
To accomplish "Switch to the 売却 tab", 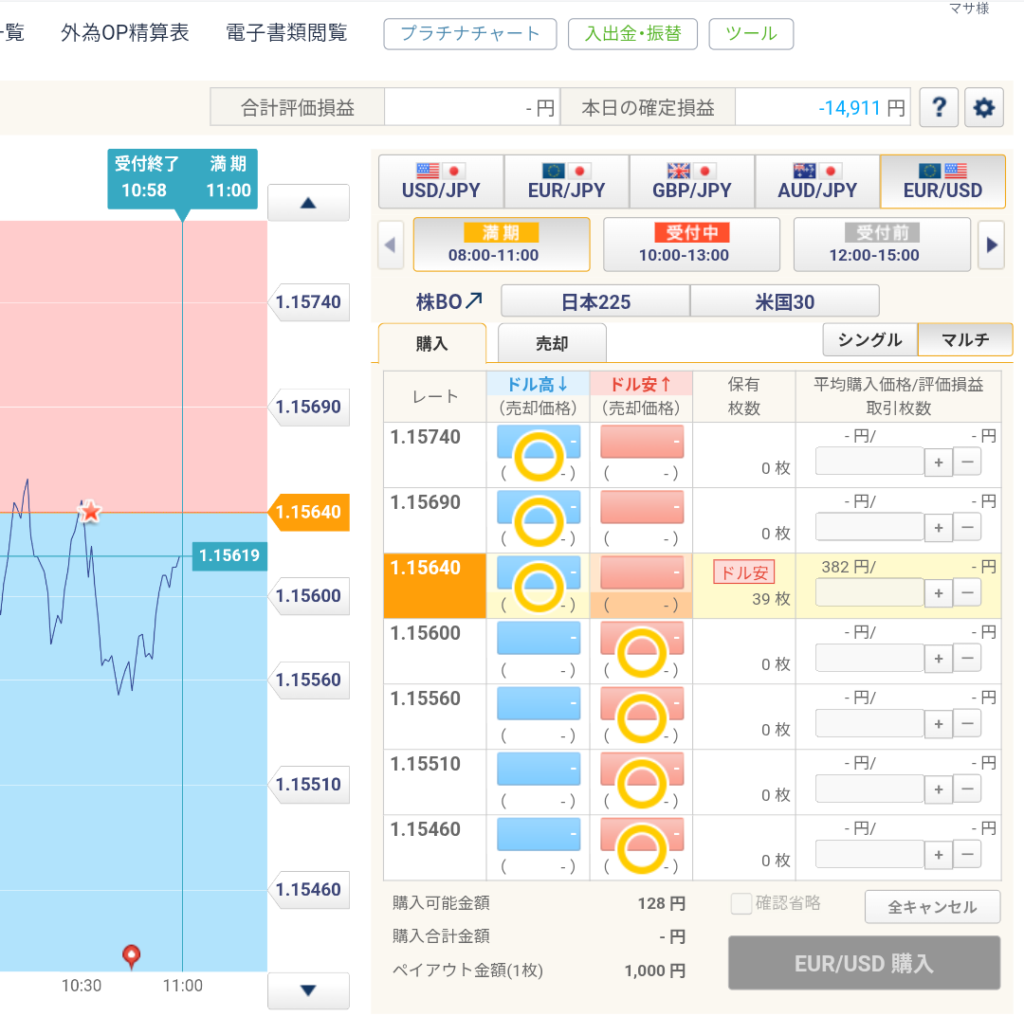I will tap(552, 343).
